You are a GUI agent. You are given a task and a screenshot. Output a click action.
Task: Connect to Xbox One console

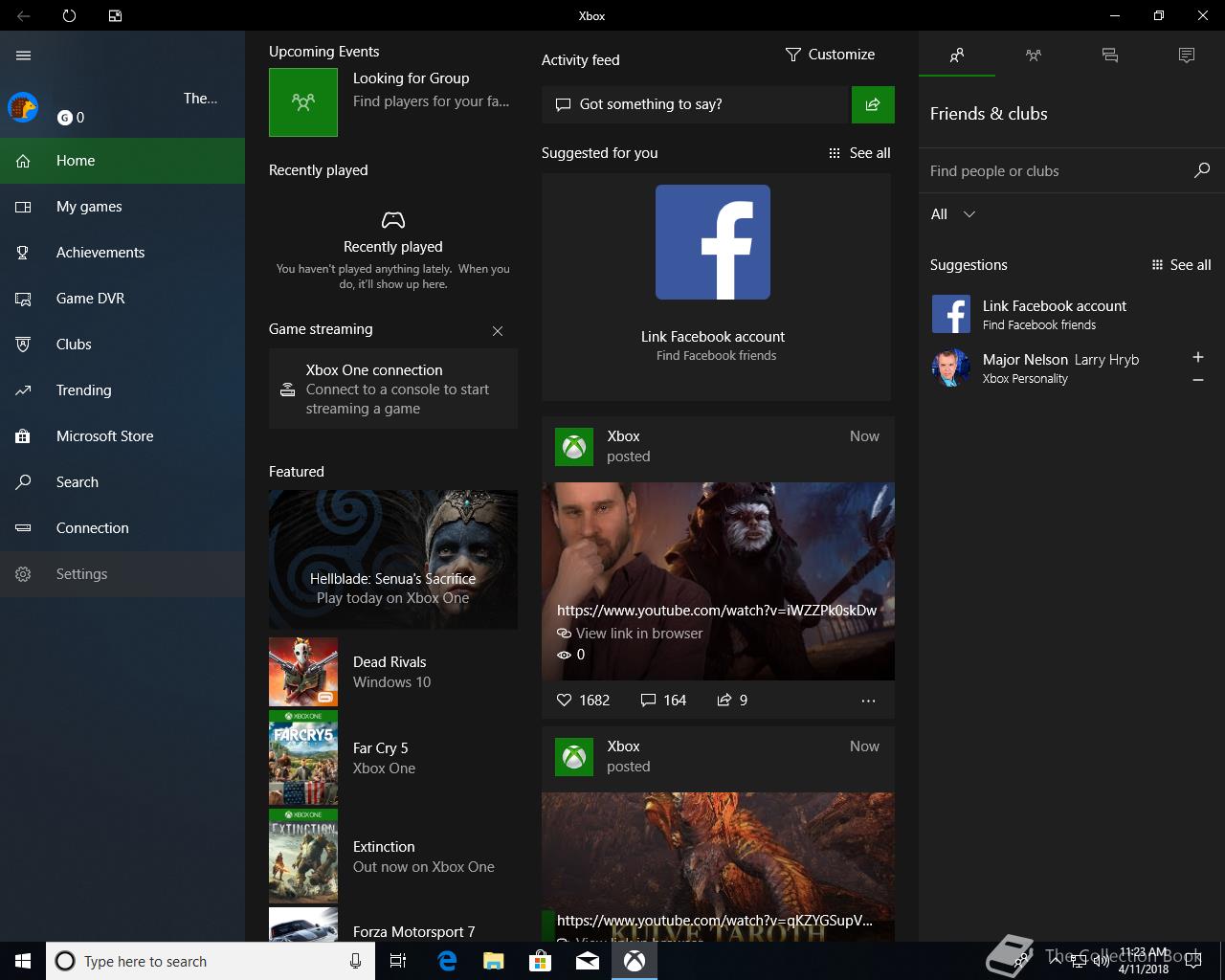393,389
